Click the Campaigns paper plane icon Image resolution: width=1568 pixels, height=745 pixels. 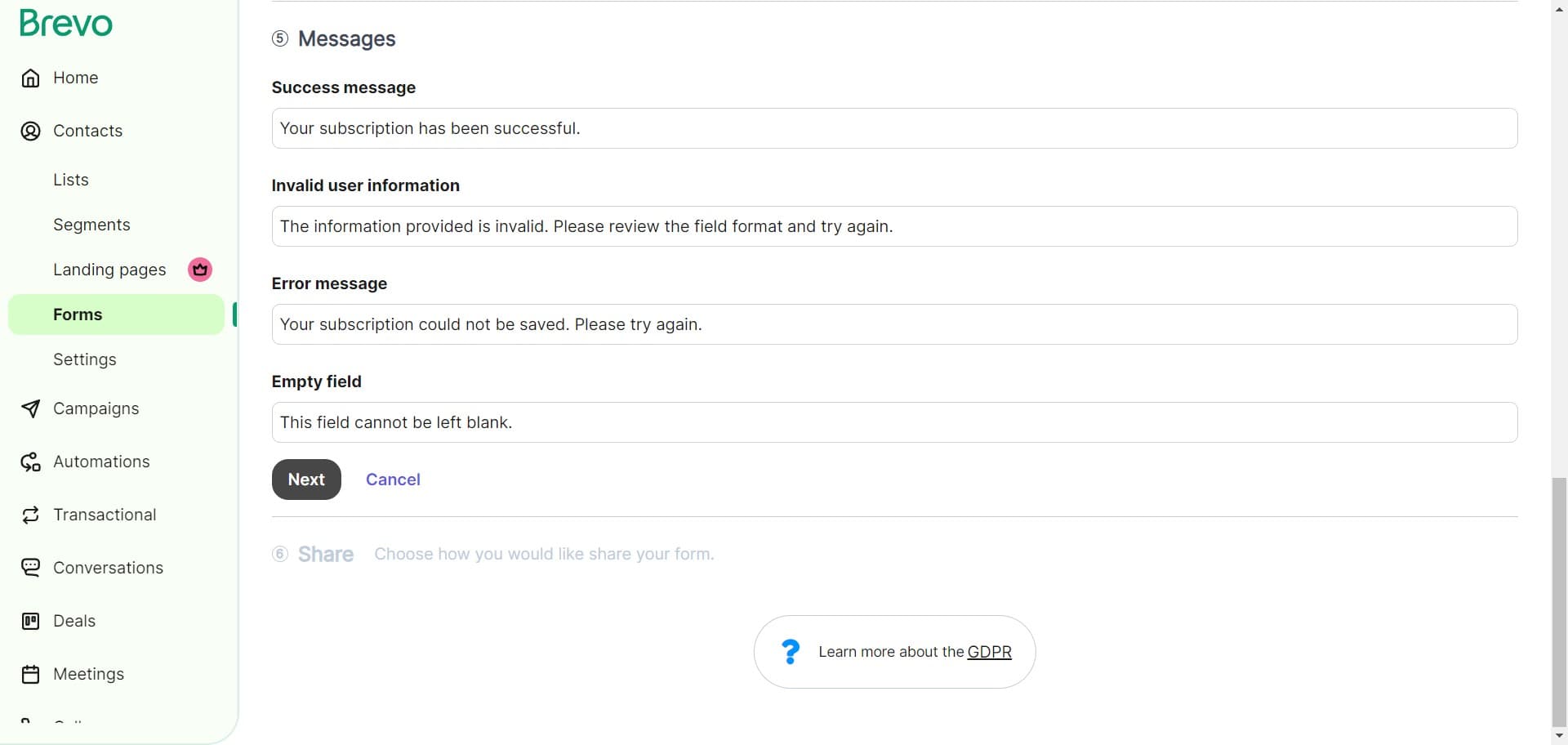30,408
